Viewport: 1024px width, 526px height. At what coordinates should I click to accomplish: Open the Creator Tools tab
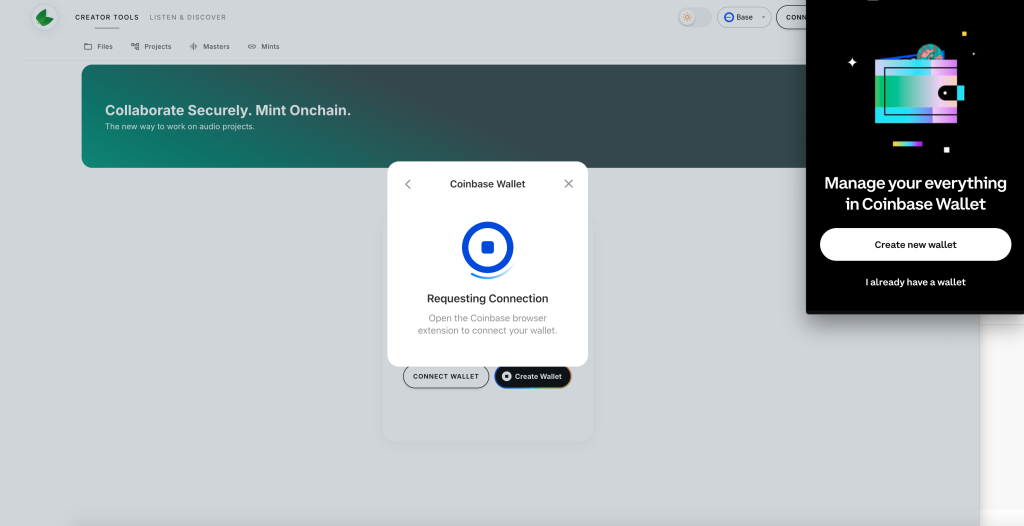click(106, 18)
